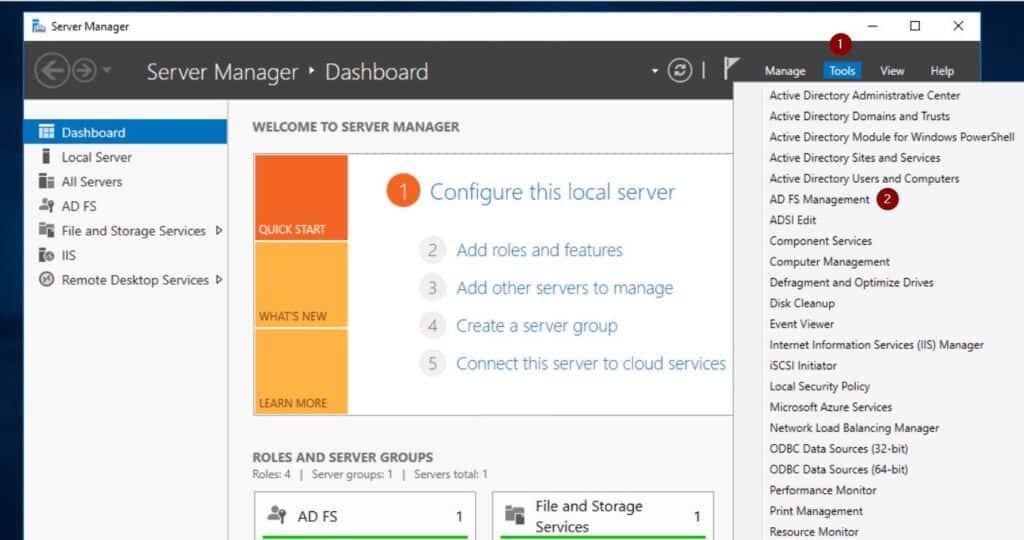Click the Dashboard icon in sidebar

pyautogui.click(x=46, y=132)
